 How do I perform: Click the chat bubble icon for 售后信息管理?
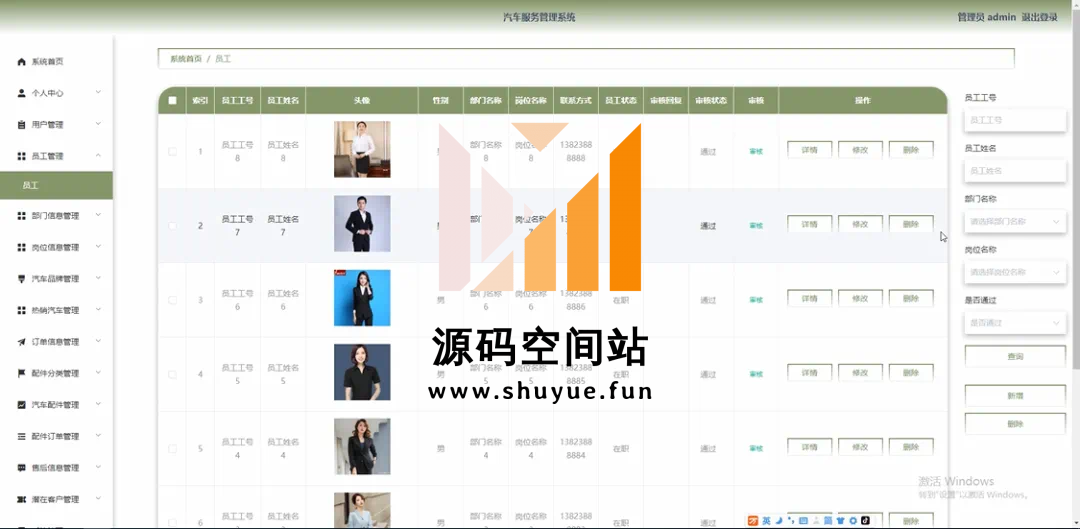coord(21,468)
